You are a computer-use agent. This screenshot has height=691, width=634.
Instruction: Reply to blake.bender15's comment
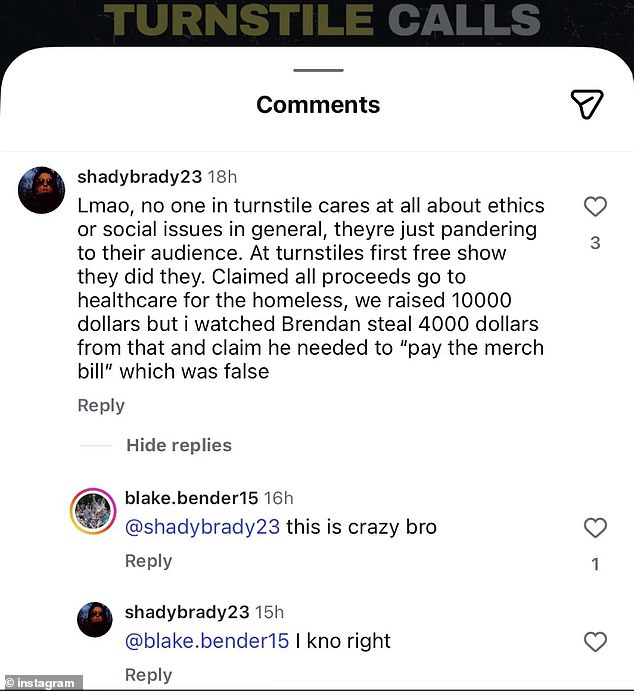tap(148, 561)
